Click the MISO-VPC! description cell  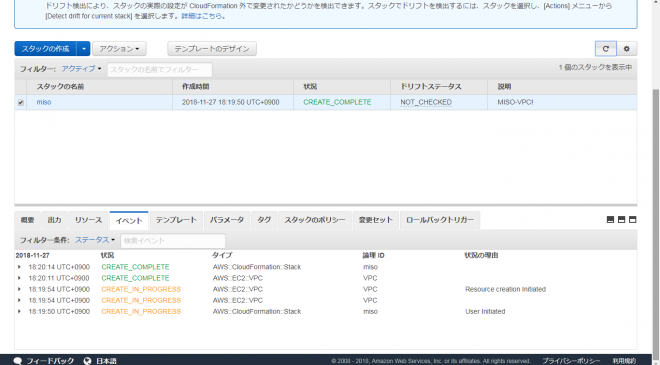[515, 102]
